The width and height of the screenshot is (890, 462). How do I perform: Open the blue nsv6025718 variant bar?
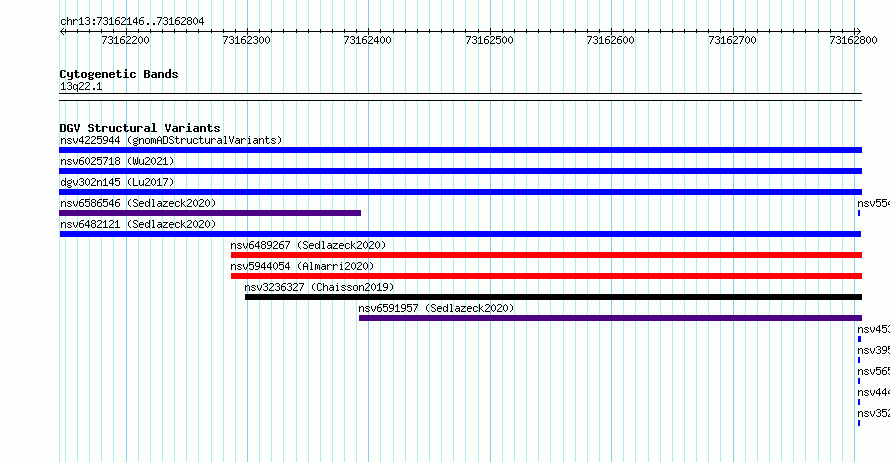point(460,171)
